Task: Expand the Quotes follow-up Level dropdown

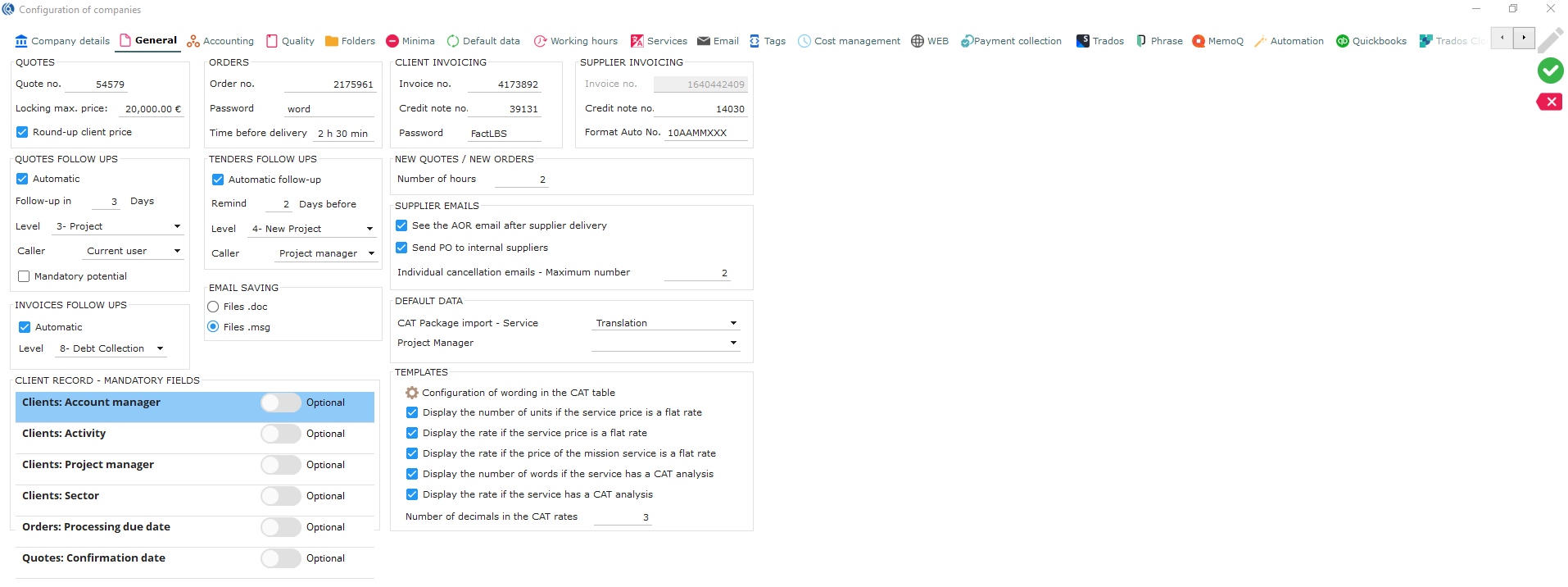Action: coord(177,226)
